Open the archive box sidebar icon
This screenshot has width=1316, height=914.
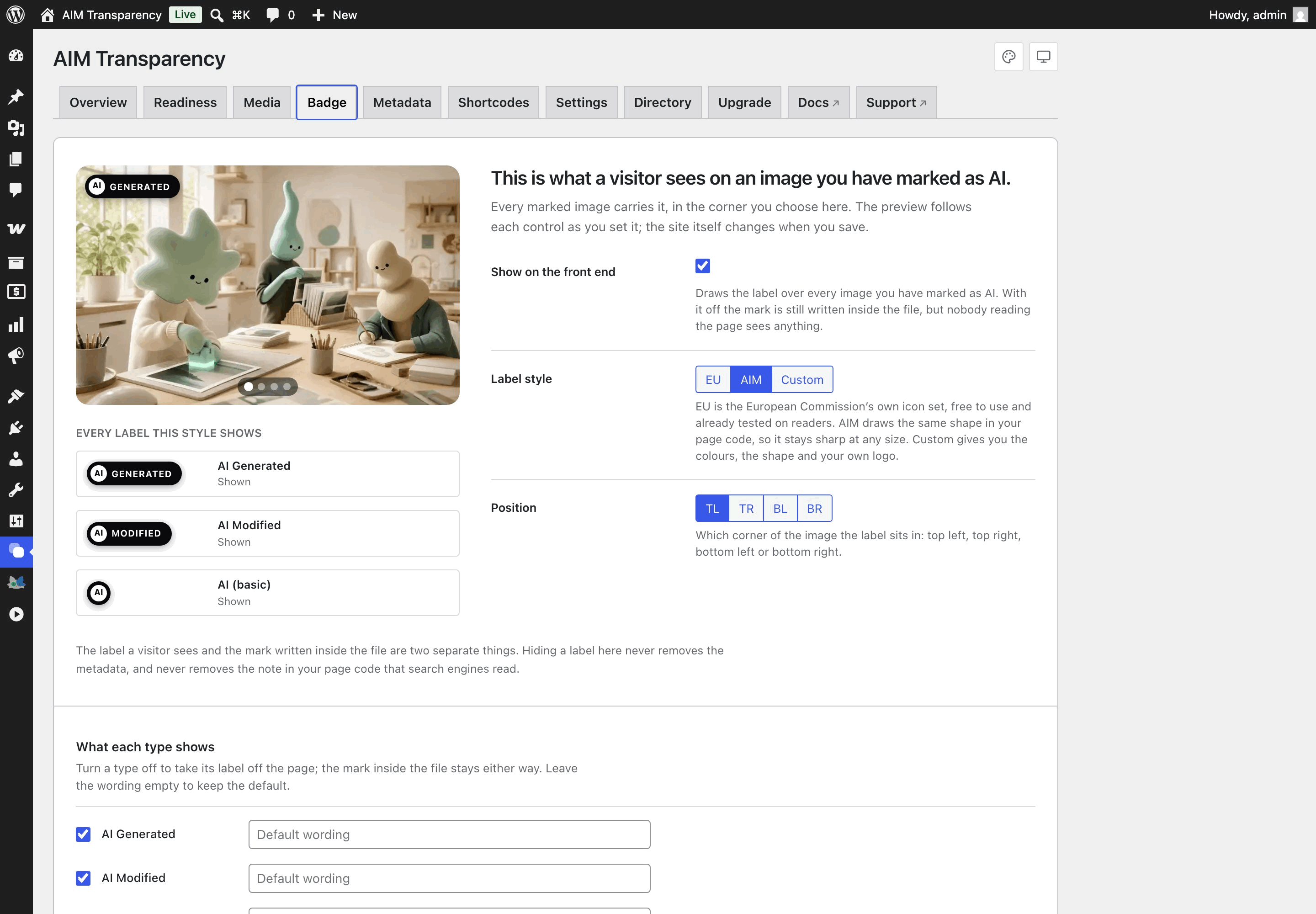(16, 262)
